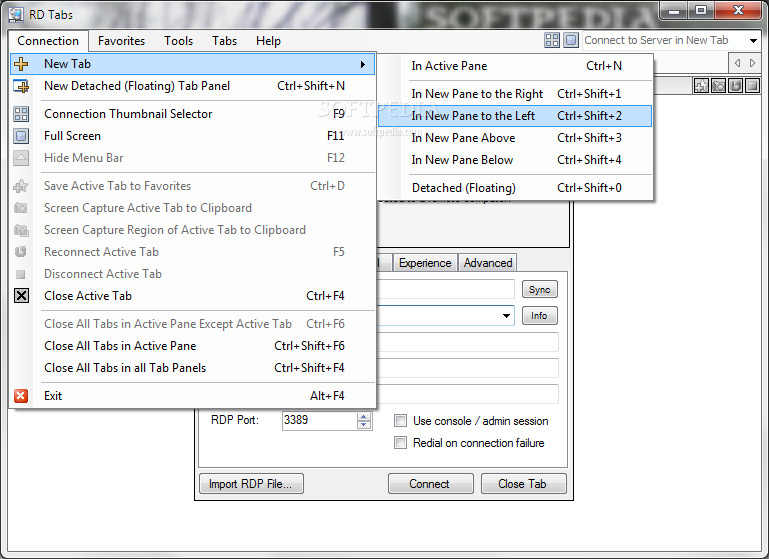
Task: Click the text field beside the Sync button
Action: click(445, 289)
